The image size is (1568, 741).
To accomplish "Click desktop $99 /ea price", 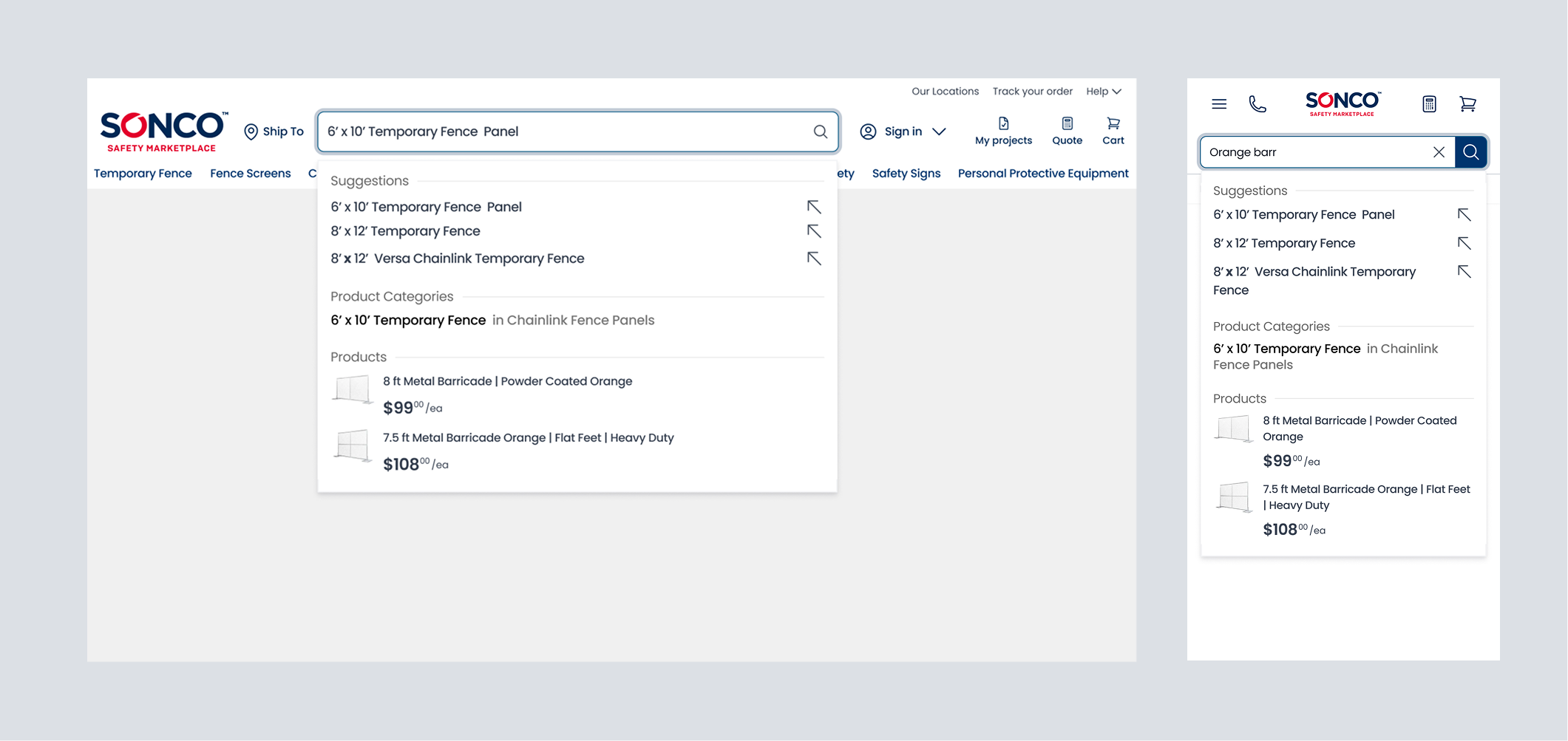I will [x=413, y=408].
